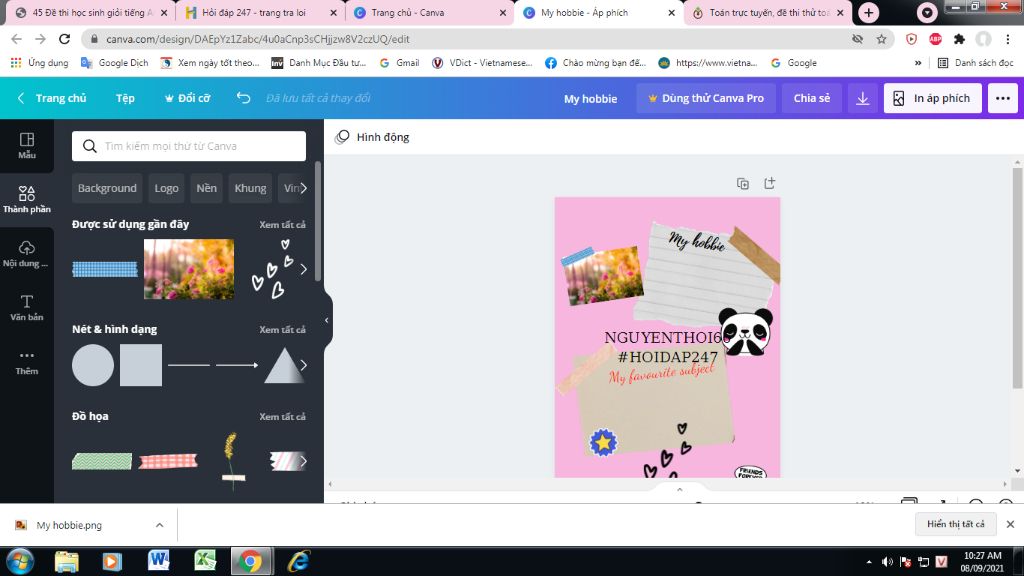1024x576 pixels.
Task: Add the square shape element
Action: point(141,365)
